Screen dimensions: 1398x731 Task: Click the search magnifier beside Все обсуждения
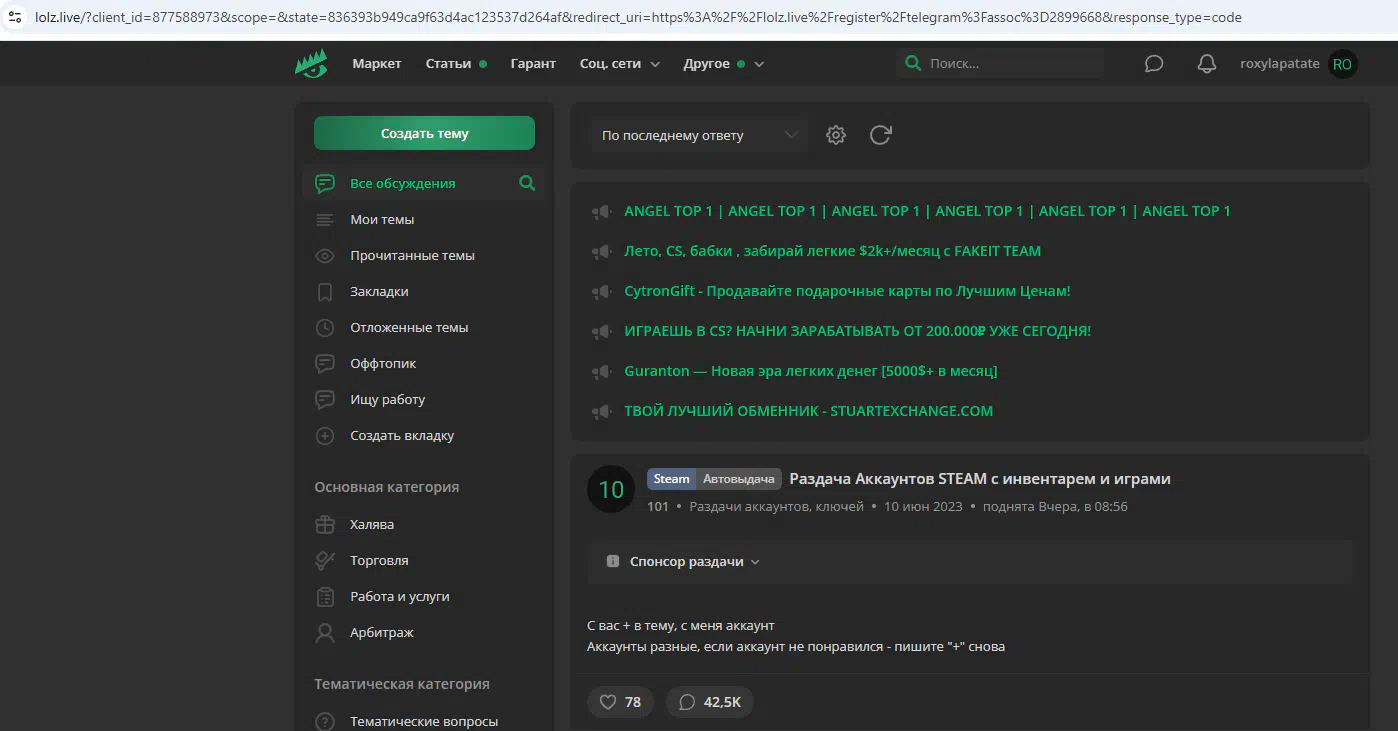pyautogui.click(x=527, y=183)
